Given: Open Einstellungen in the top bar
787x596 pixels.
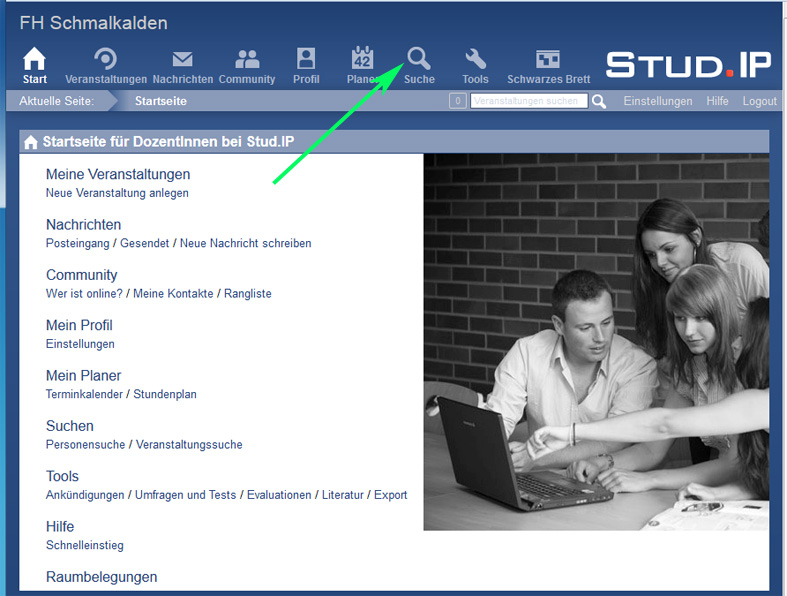Looking at the screenshot, I should click(657, 101).
